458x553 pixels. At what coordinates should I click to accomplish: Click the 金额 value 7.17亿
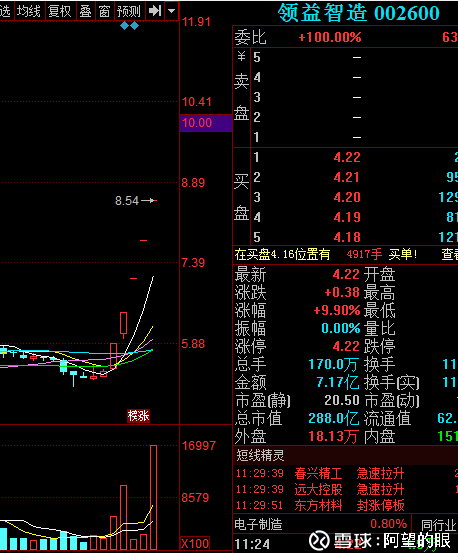click(338, 382)
